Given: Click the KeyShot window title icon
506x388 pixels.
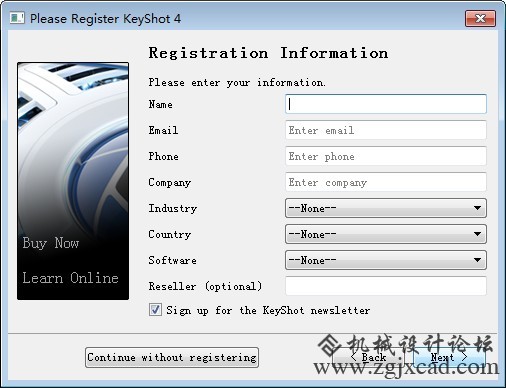Looking at the screenshot, I should click(17, 18).
